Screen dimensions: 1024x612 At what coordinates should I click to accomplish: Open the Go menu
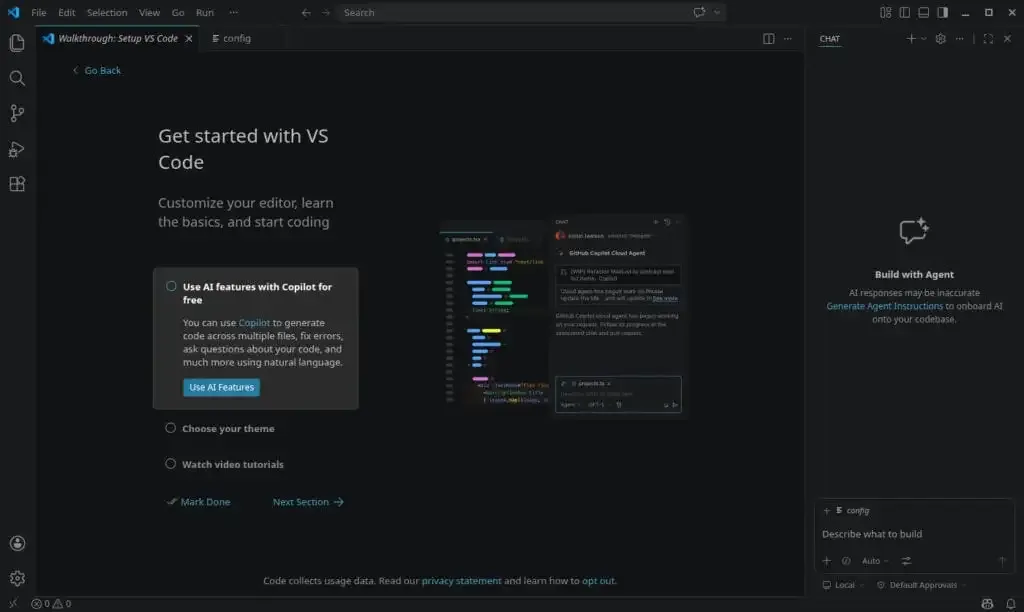coord(178,12)
